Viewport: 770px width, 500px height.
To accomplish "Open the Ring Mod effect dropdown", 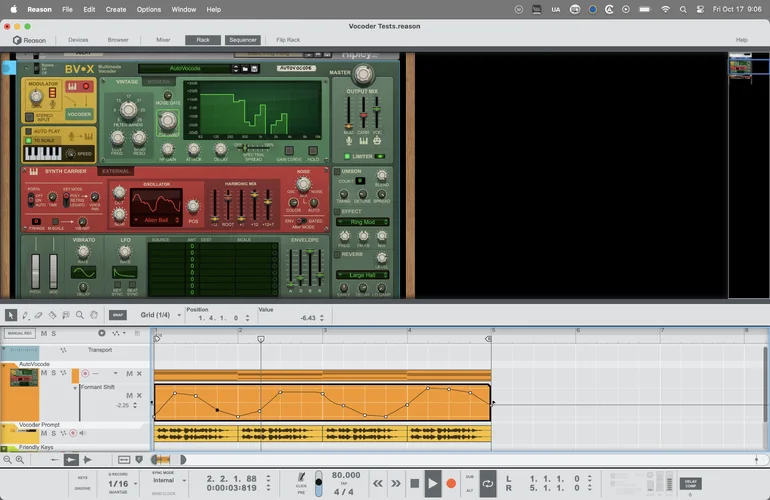I will [361, 221].
